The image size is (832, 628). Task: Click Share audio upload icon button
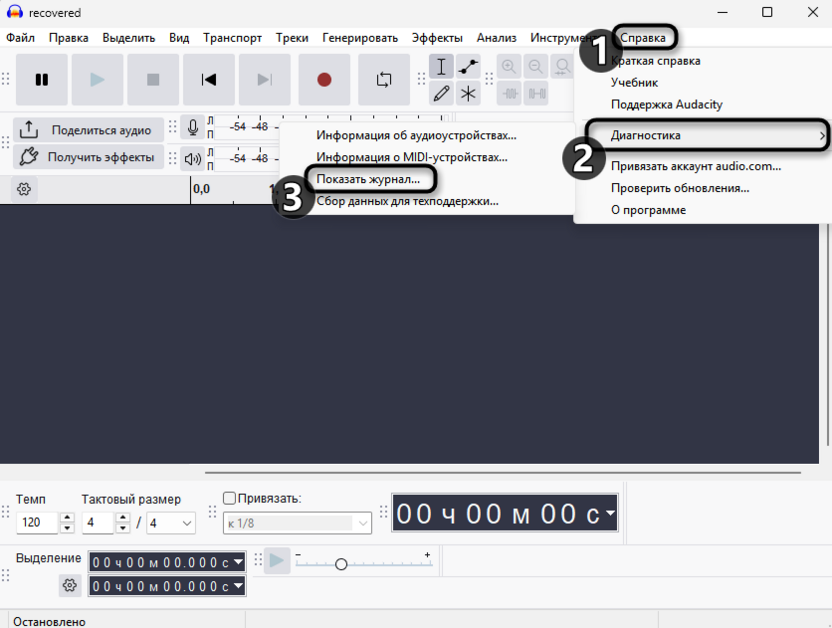[x=88, y=130]
